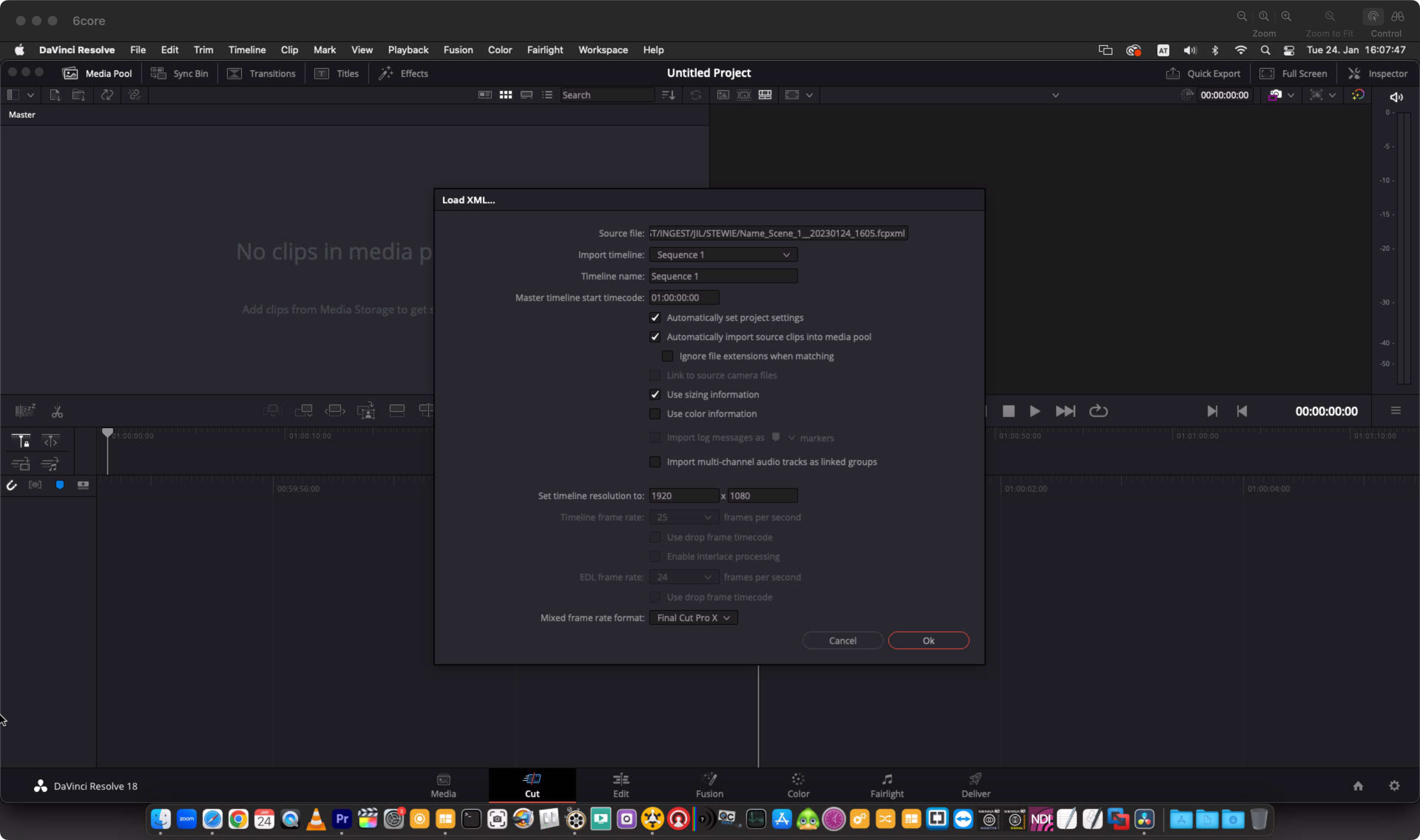Toggle Link to source camera files checkbox

point(655,375)
